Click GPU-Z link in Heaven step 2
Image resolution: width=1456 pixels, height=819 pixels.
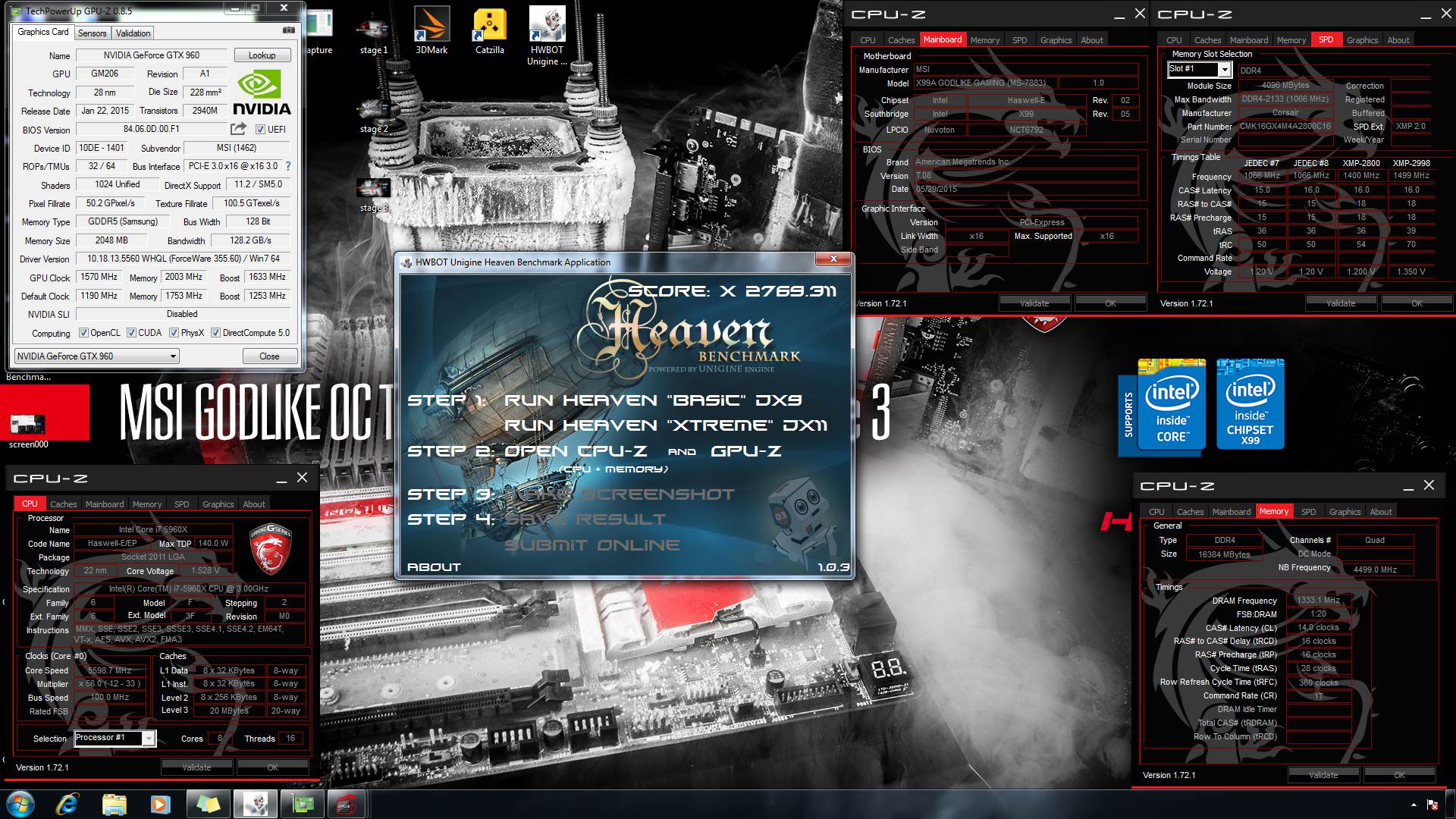pos(745,451)
